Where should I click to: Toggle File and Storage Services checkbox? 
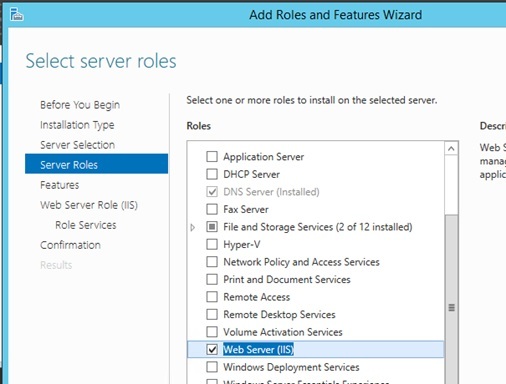[x=212, y=227]
